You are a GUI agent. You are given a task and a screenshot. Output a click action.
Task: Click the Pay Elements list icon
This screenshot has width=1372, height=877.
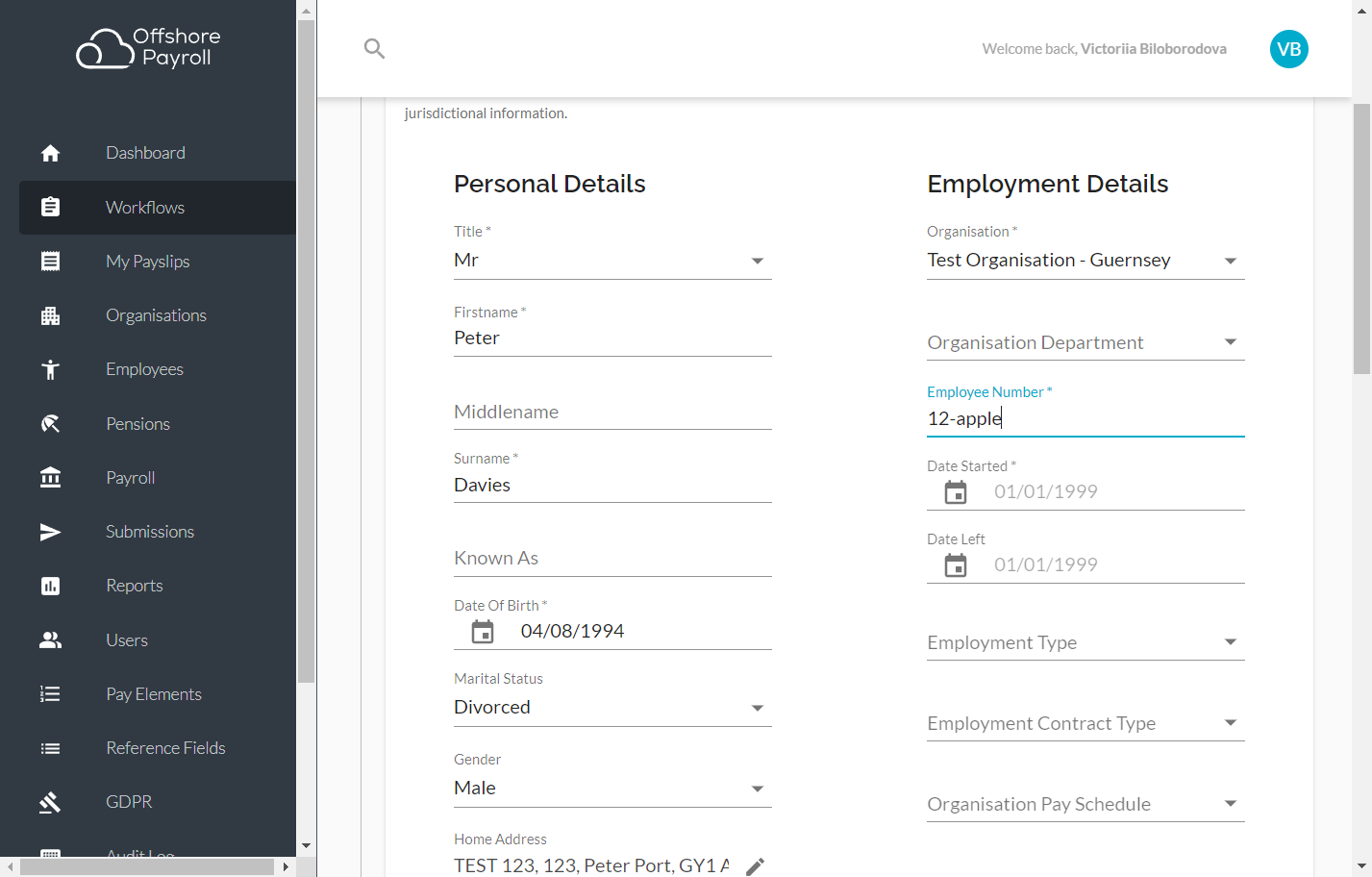(51, 694)
